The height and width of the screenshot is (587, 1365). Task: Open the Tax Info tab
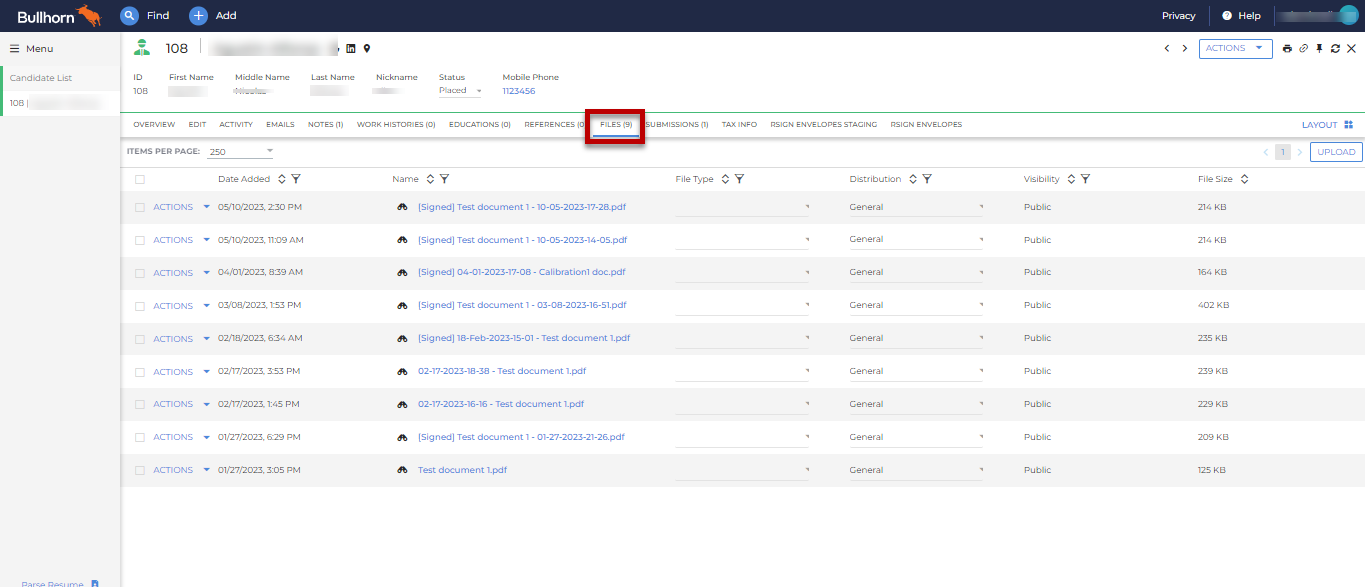coord(739,125)
